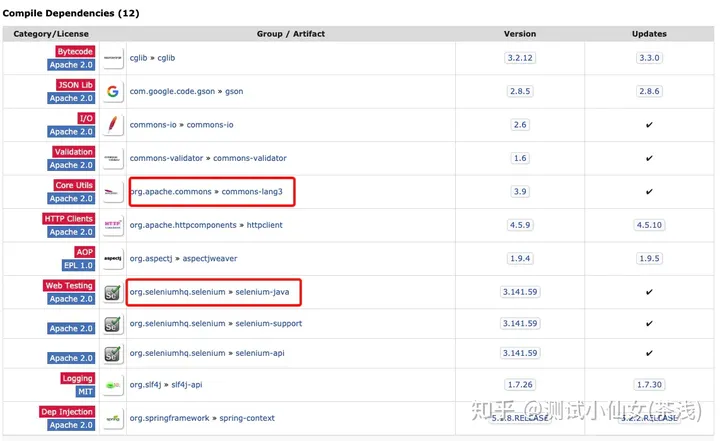Click Apache 2.0 badge in Bytecode row

pos(71,65)
